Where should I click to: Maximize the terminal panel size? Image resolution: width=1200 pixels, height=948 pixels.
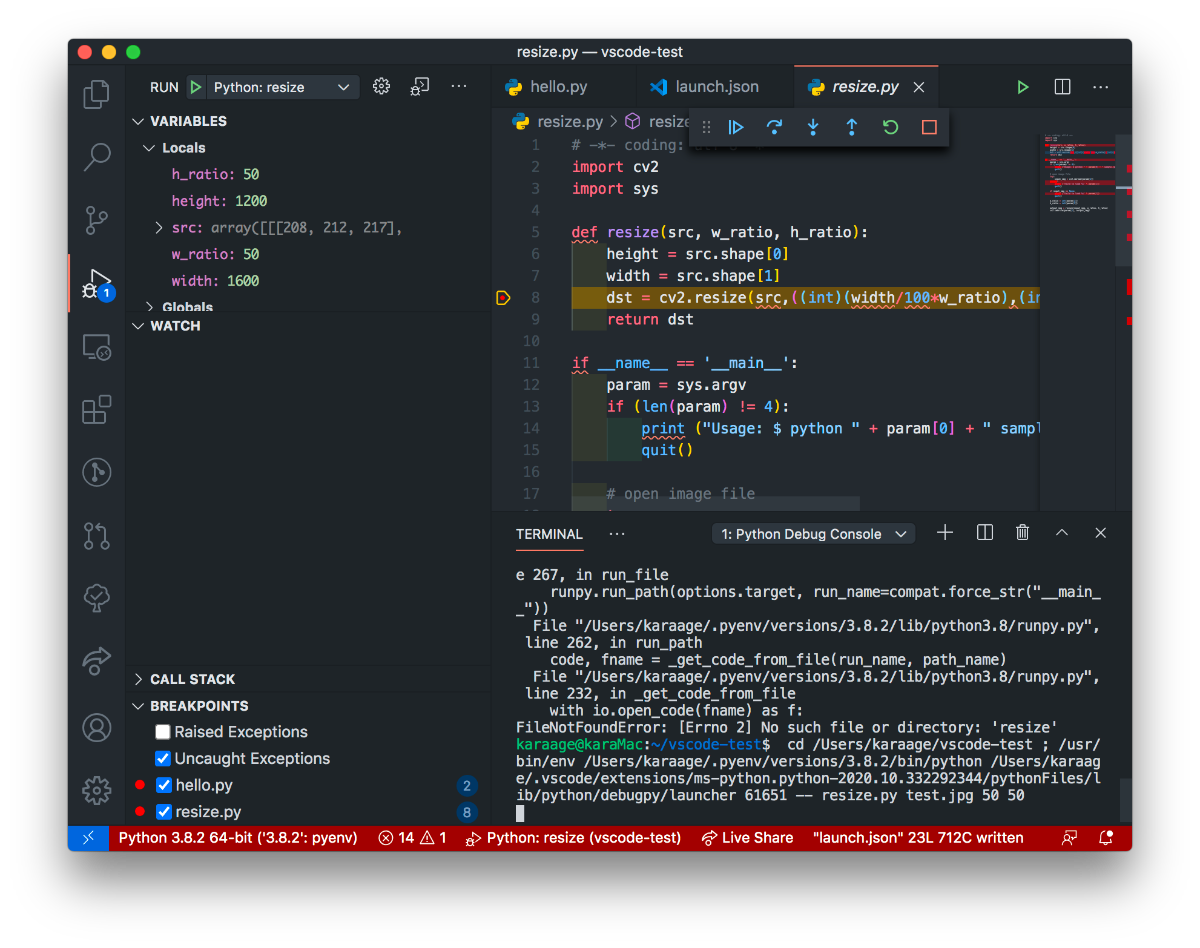click(x=1062, y=533)
